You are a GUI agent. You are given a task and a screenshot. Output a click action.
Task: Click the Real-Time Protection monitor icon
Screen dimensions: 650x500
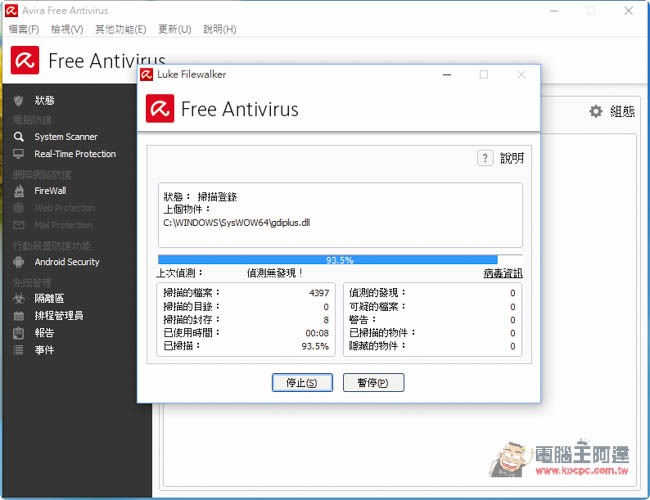[x=18, y=154]
